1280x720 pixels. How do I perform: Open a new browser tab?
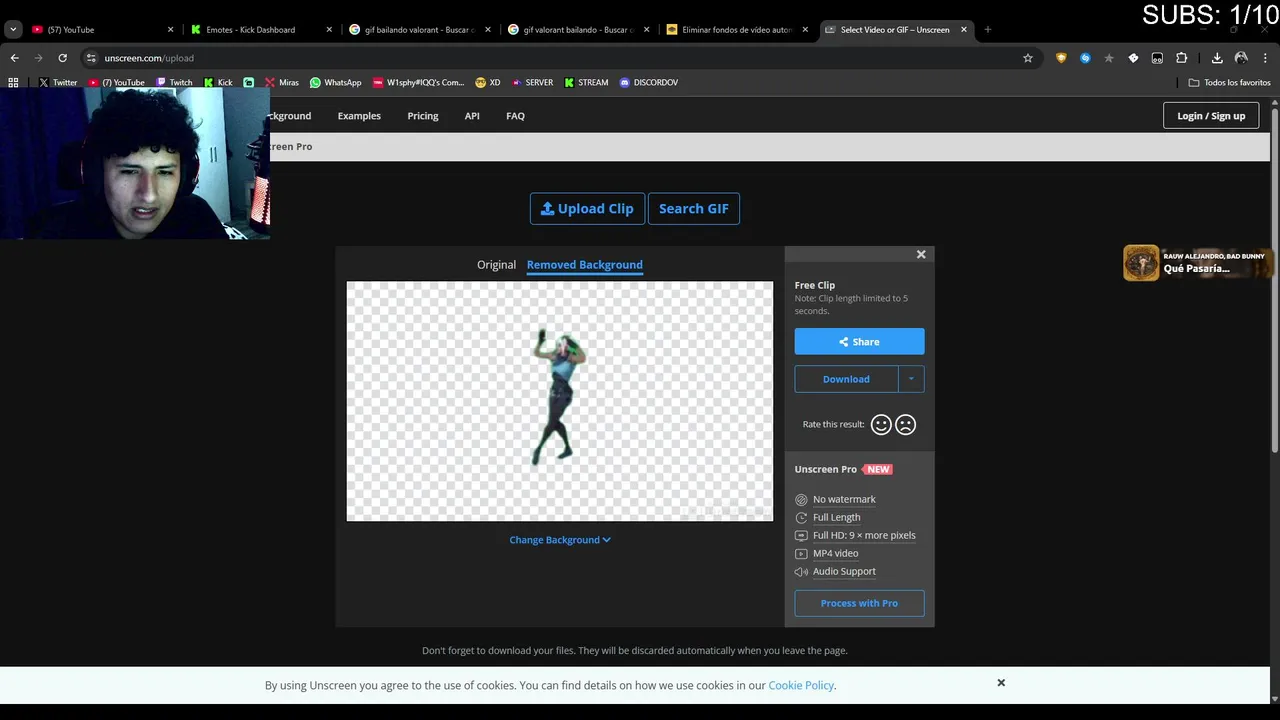pyautogui.click(x=987, y=29)
